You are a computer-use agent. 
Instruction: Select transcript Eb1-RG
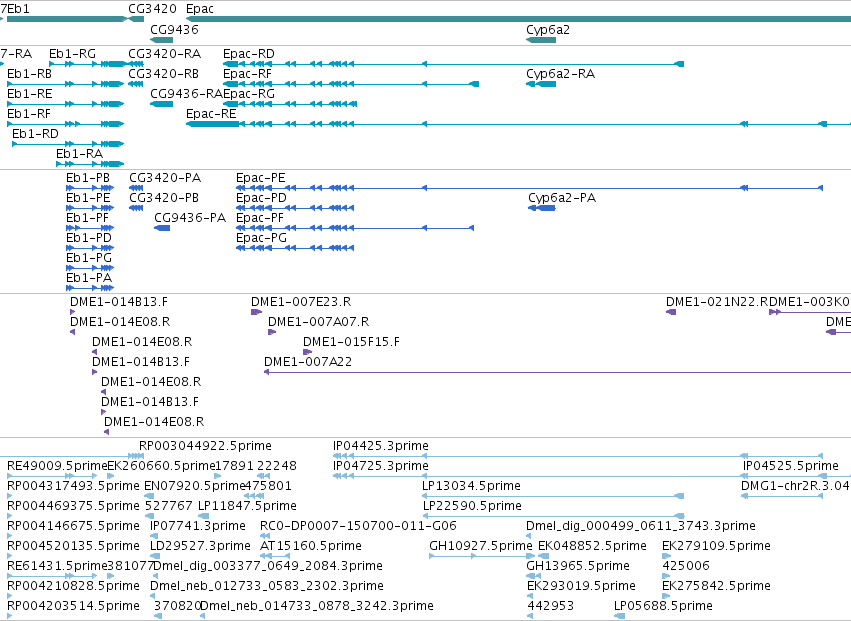point(72,54)
